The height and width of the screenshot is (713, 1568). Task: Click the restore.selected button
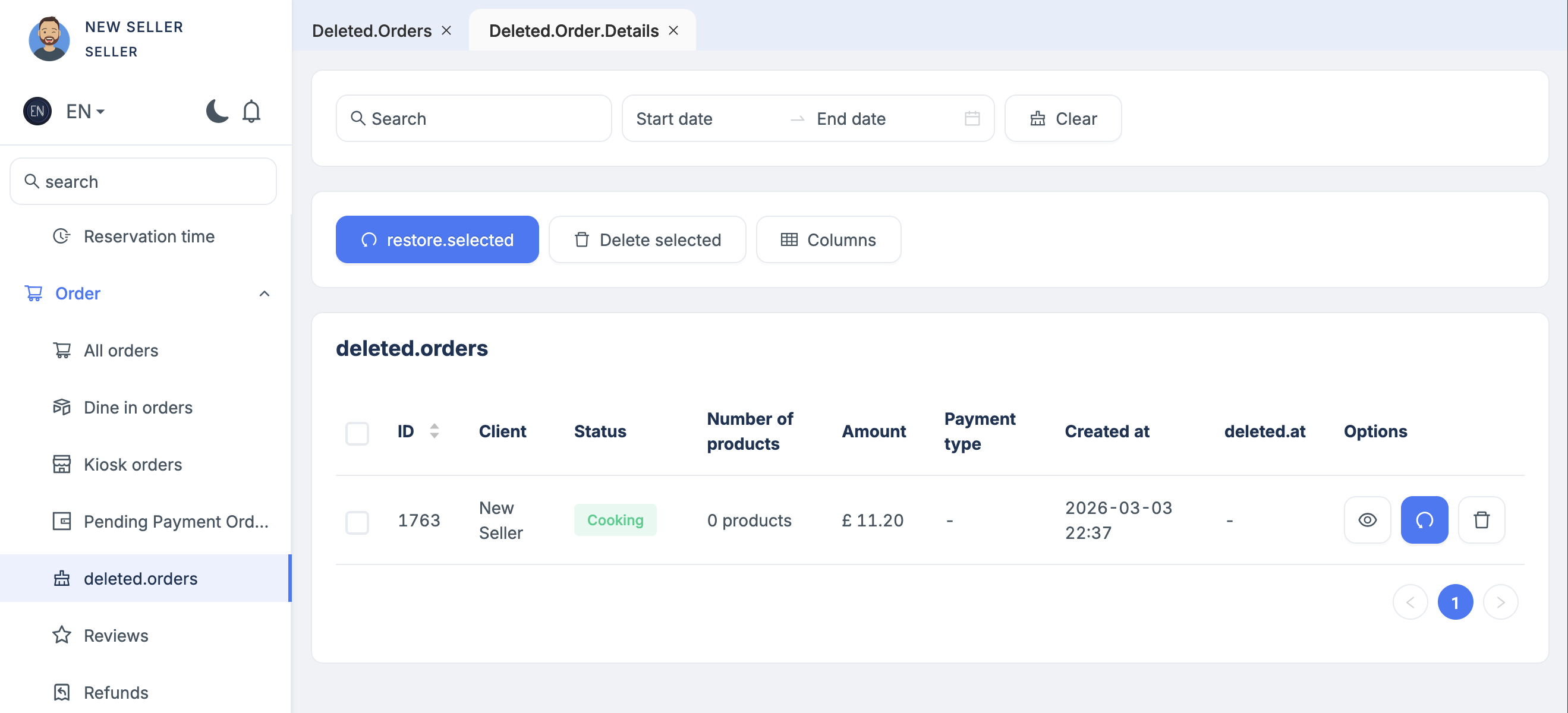click(x=437, y=239)
